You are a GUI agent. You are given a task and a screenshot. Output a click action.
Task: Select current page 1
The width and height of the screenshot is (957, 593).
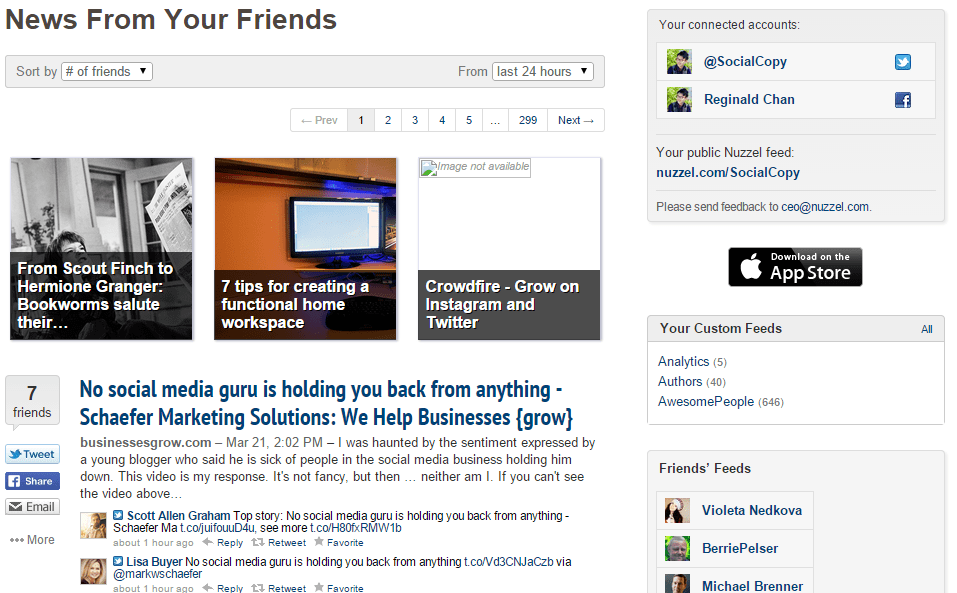[x=361, y=120]
